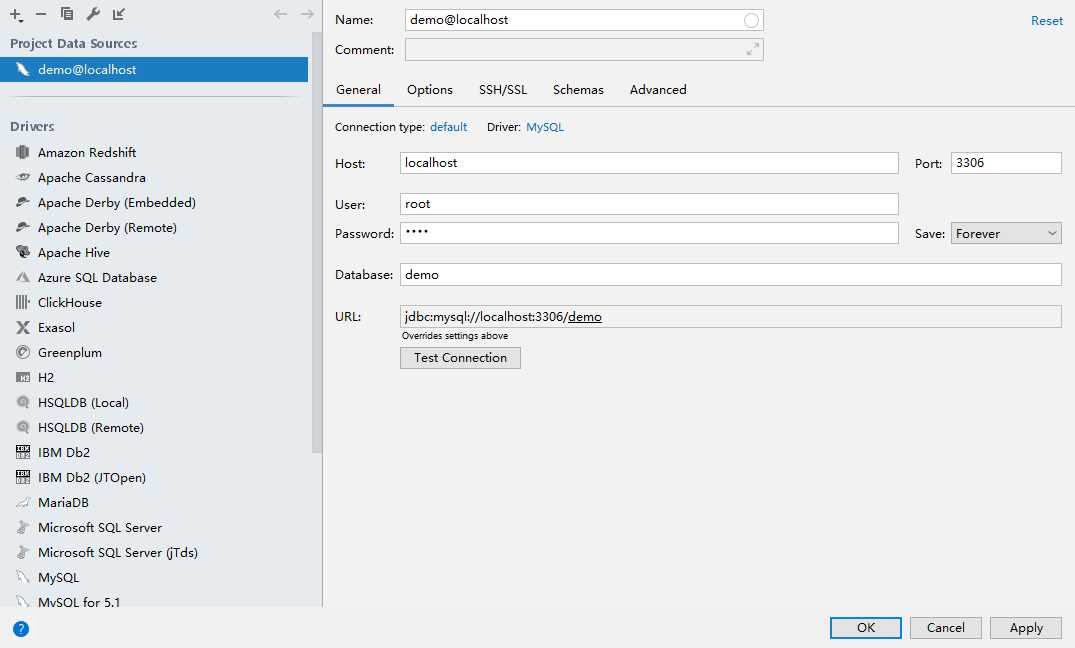Open driver settings wrench icon
Viewport: 1075px width, 648px height.
[x=93, y=14]
